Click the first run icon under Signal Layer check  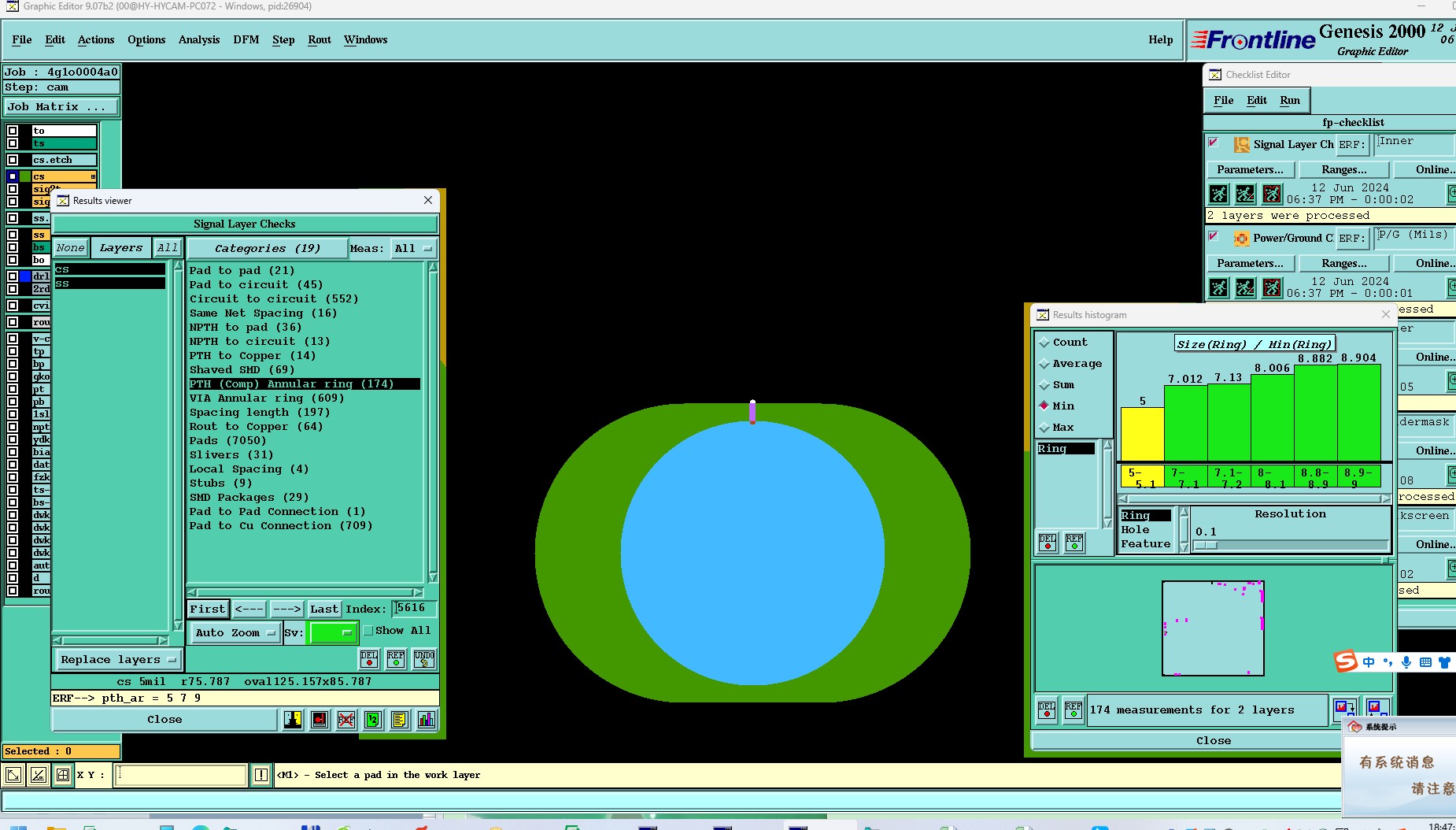tap(1218, 194)
